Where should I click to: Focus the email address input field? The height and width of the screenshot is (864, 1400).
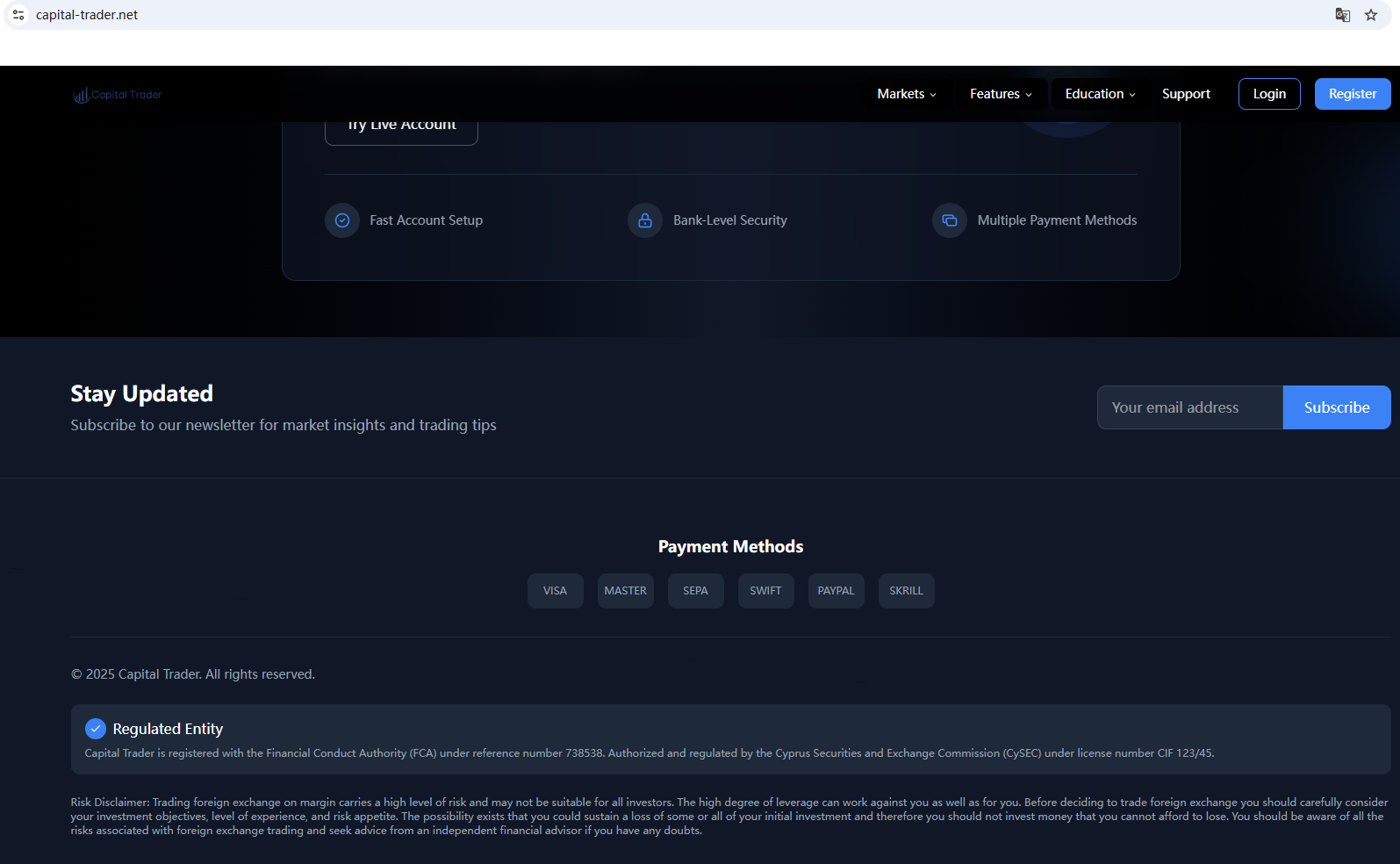[x=1189, y=407]
